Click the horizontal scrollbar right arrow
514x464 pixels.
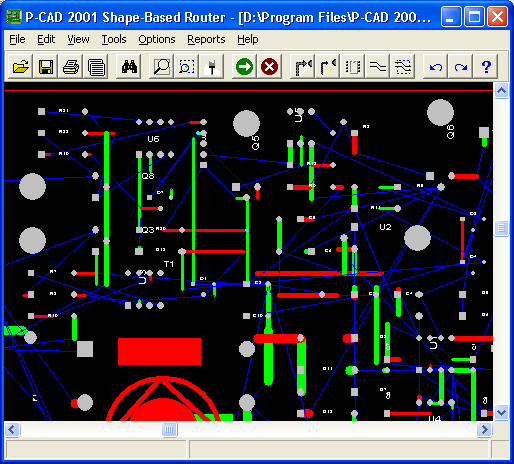tap(484, 429)
